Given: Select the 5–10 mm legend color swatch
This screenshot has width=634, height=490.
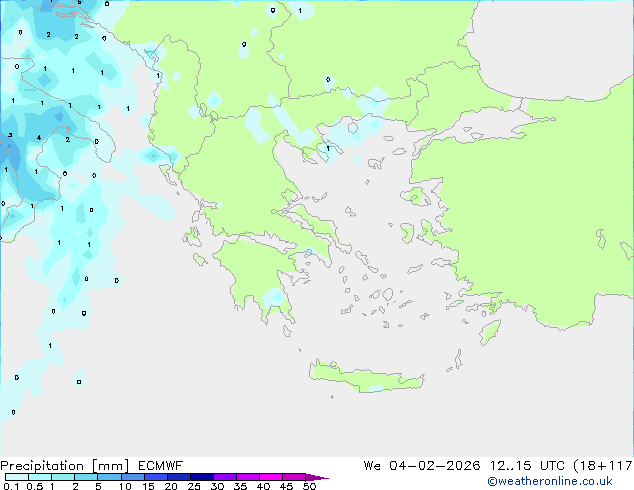Looking at the screenshot, I should click(x=109, y=477).
